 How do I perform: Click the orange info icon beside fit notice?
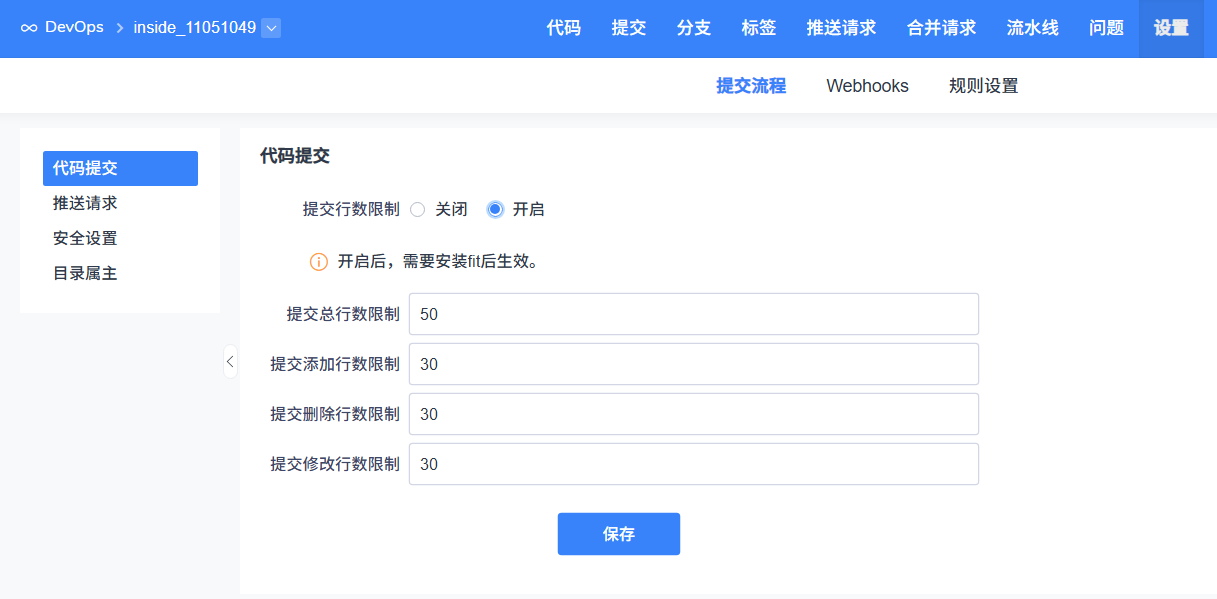click(319, 262)
